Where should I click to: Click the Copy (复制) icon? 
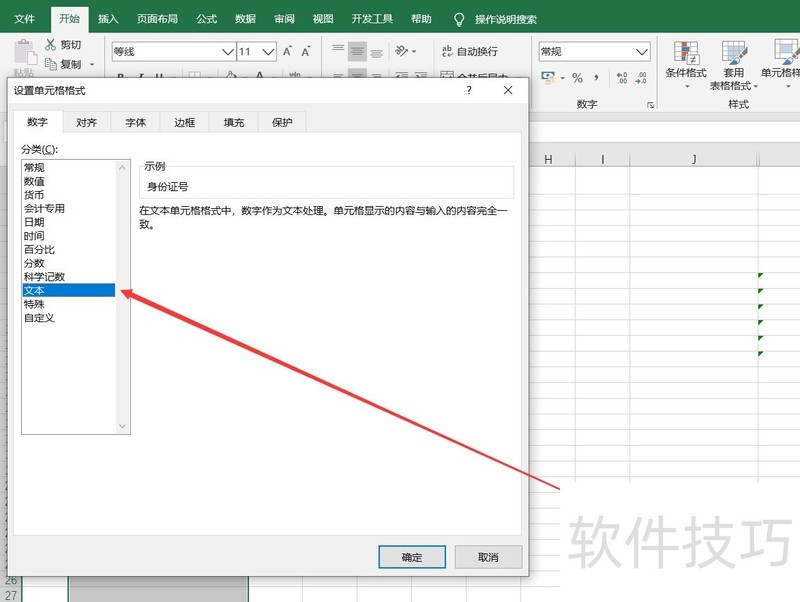coord(50,65)
